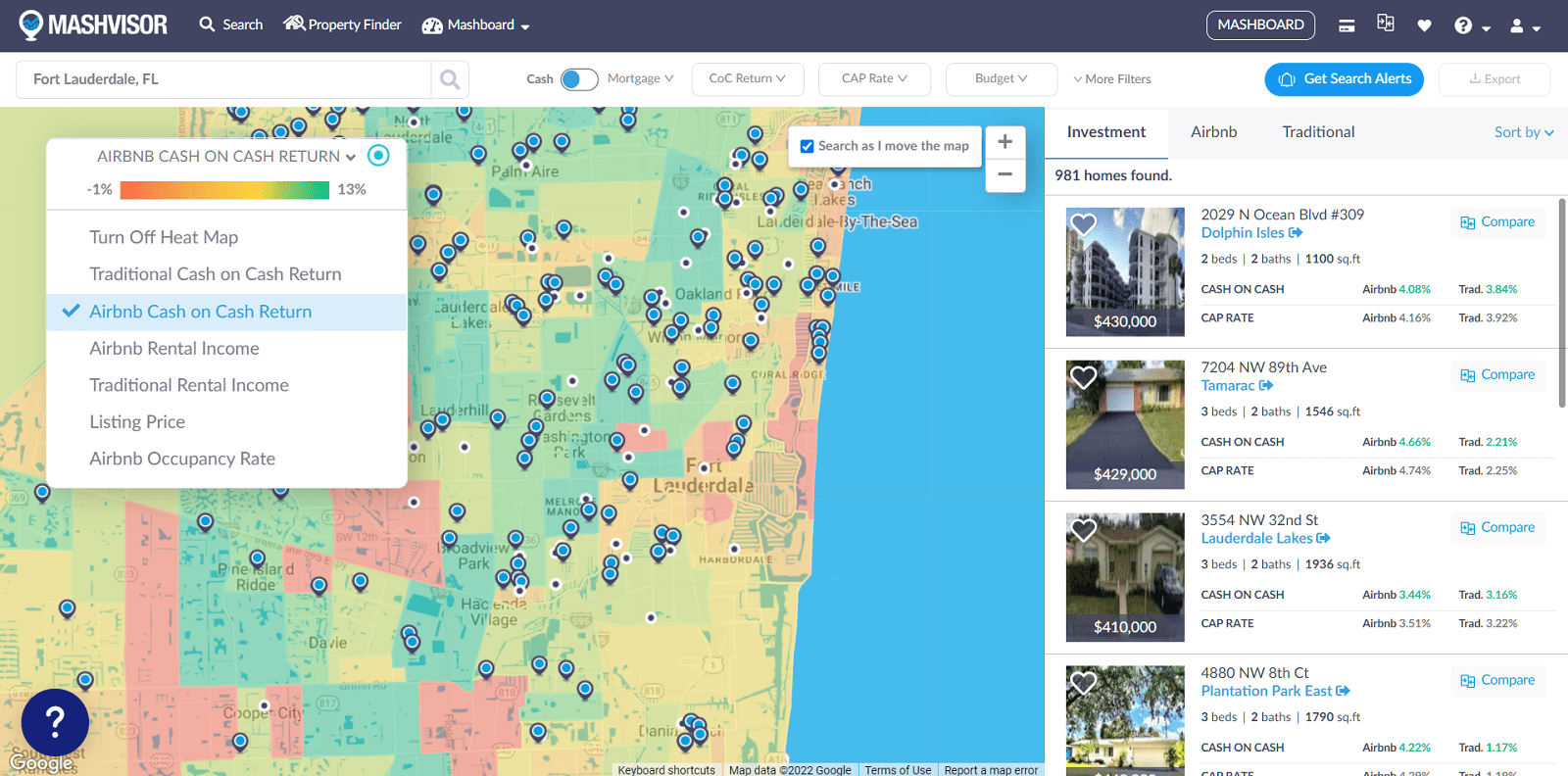Screen dimensions: 1568x776
Task: Open the Lauderdale Lakes neighborhood link
Action: 1265,539
